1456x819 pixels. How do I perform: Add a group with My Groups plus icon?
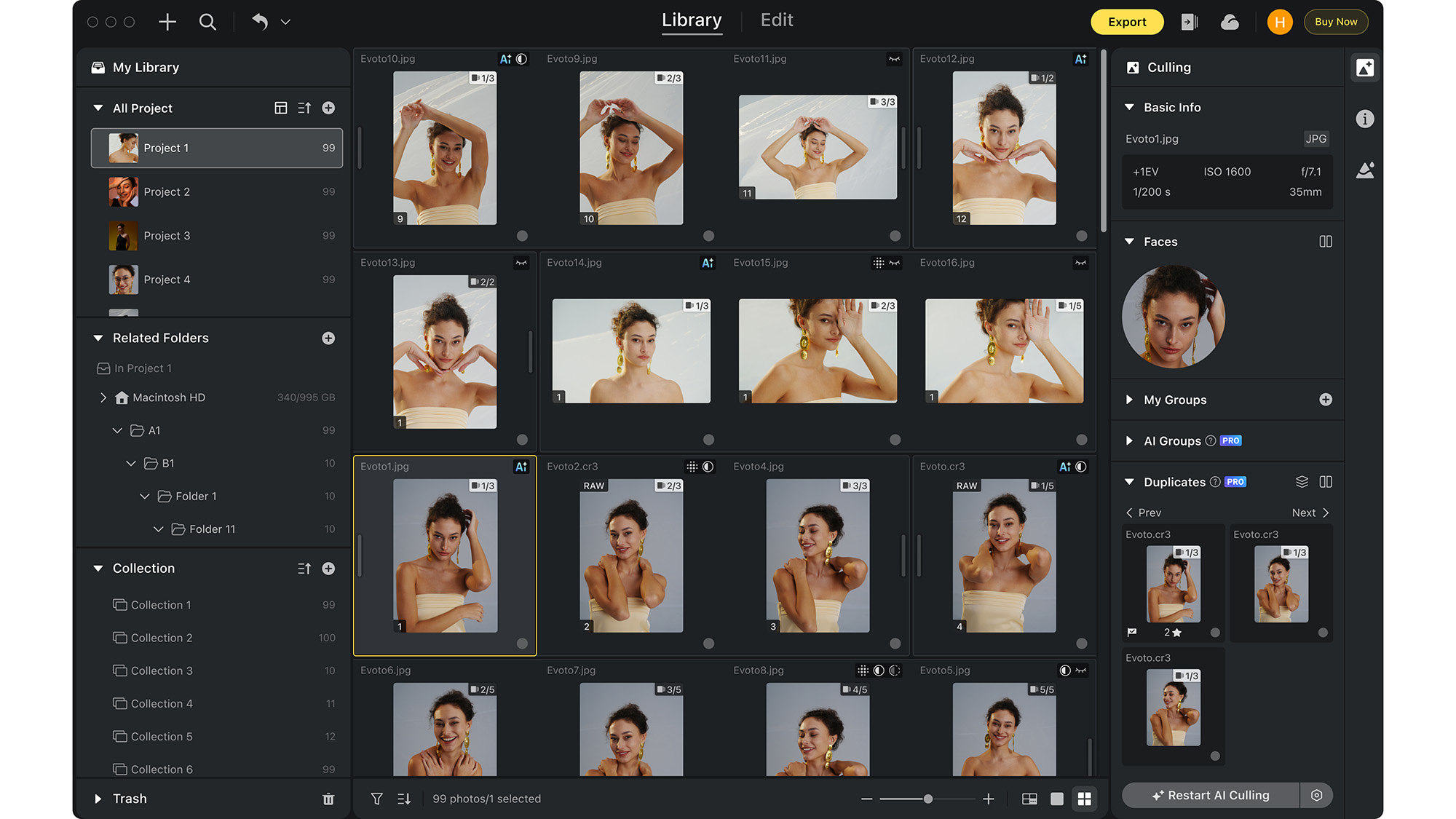pyautogui.click(x=1326, y=400)
